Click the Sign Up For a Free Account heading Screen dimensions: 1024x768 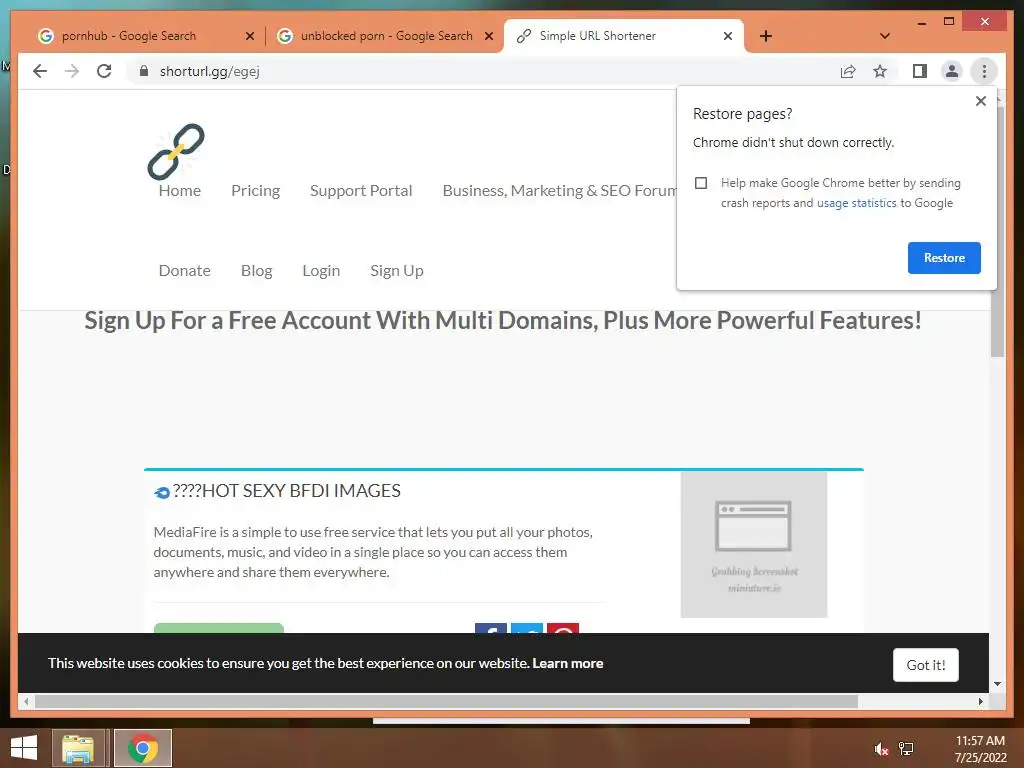coord(503,321)
